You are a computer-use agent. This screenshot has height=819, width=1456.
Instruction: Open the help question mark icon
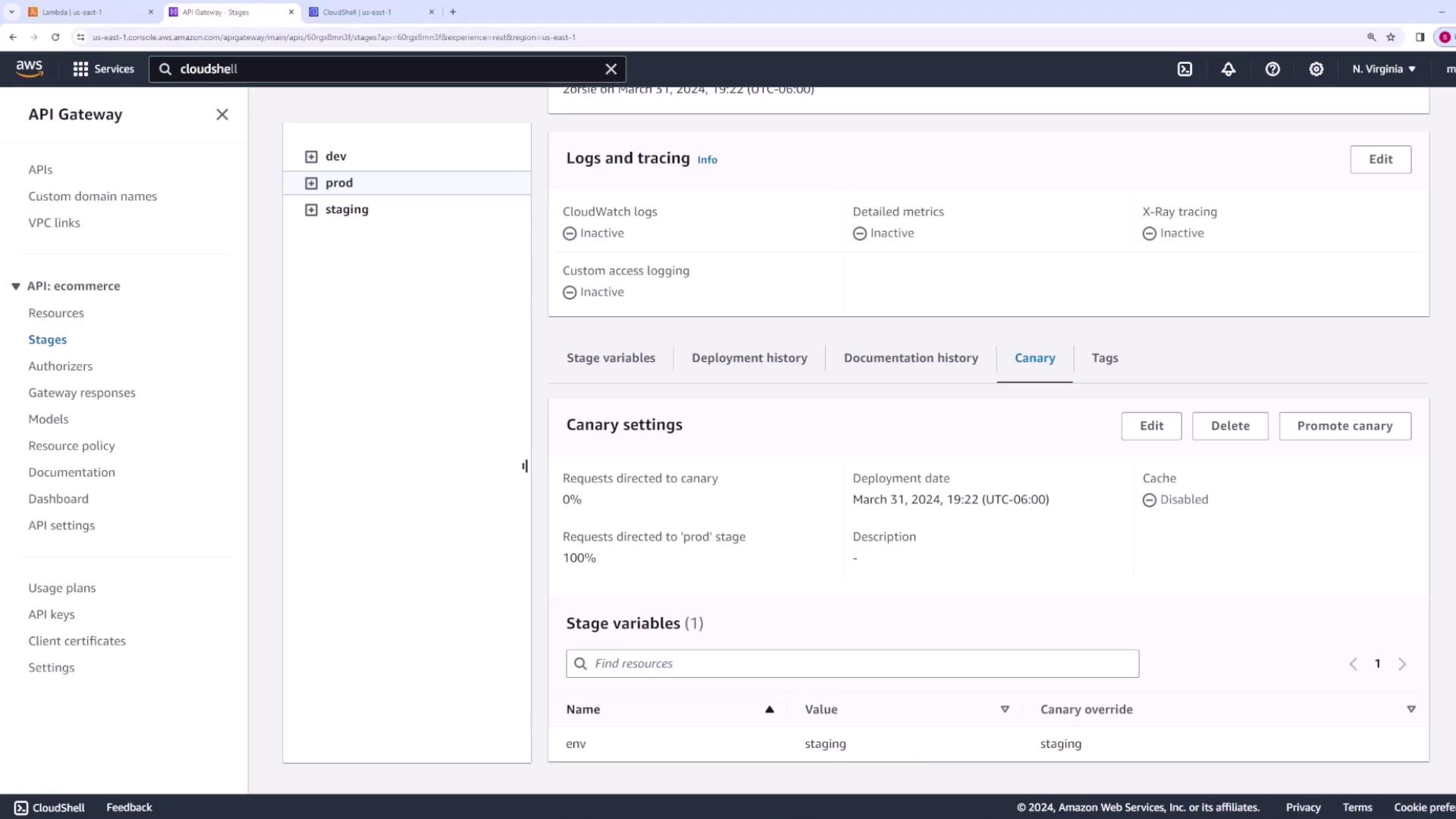point(1272,69)
